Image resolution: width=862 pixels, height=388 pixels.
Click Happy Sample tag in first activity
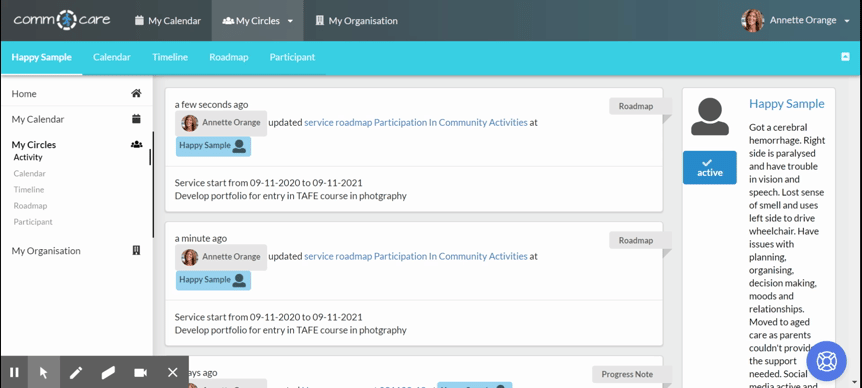[213, 146]
